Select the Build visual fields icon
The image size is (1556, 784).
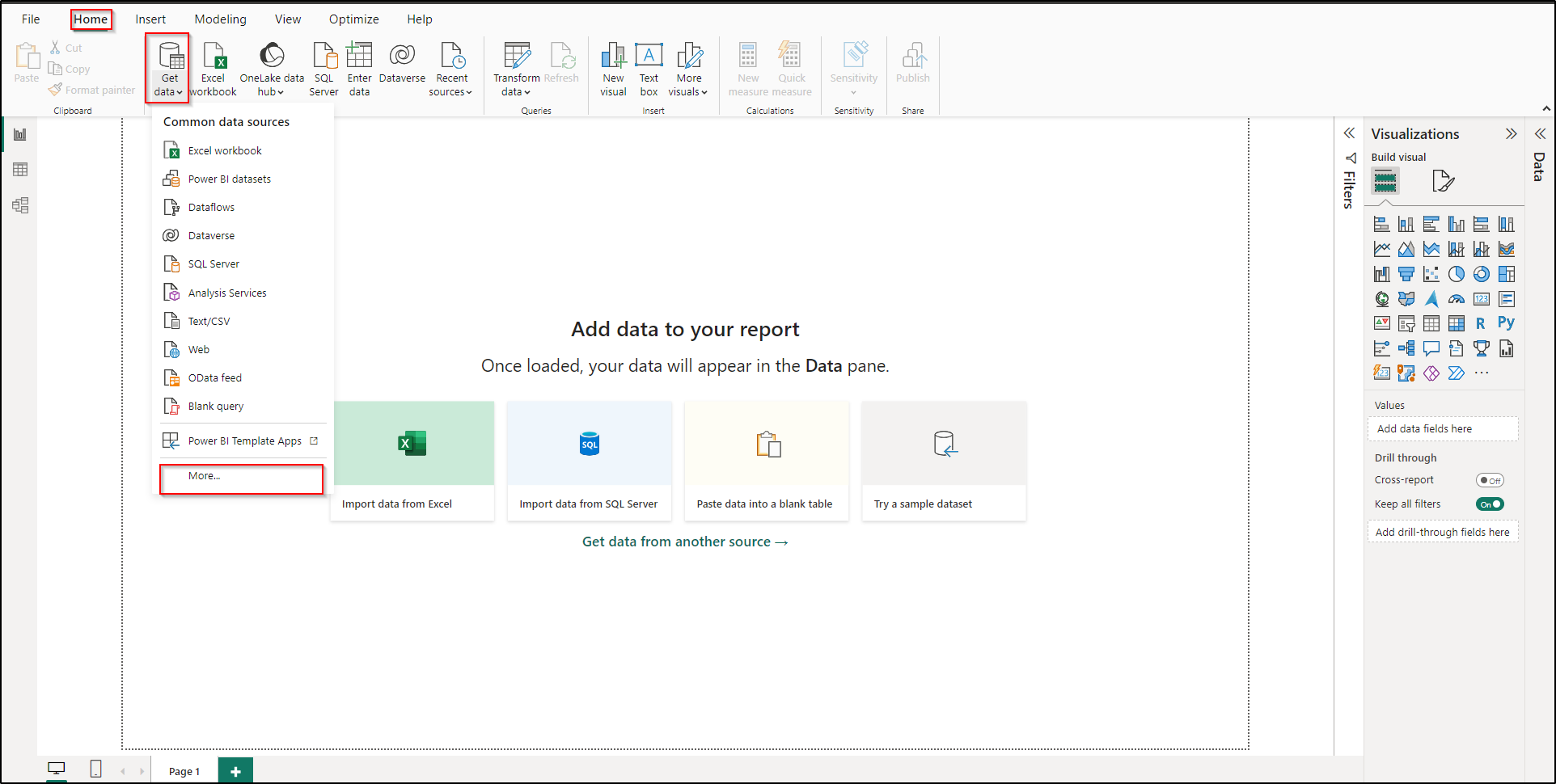tap(1385, 181)
